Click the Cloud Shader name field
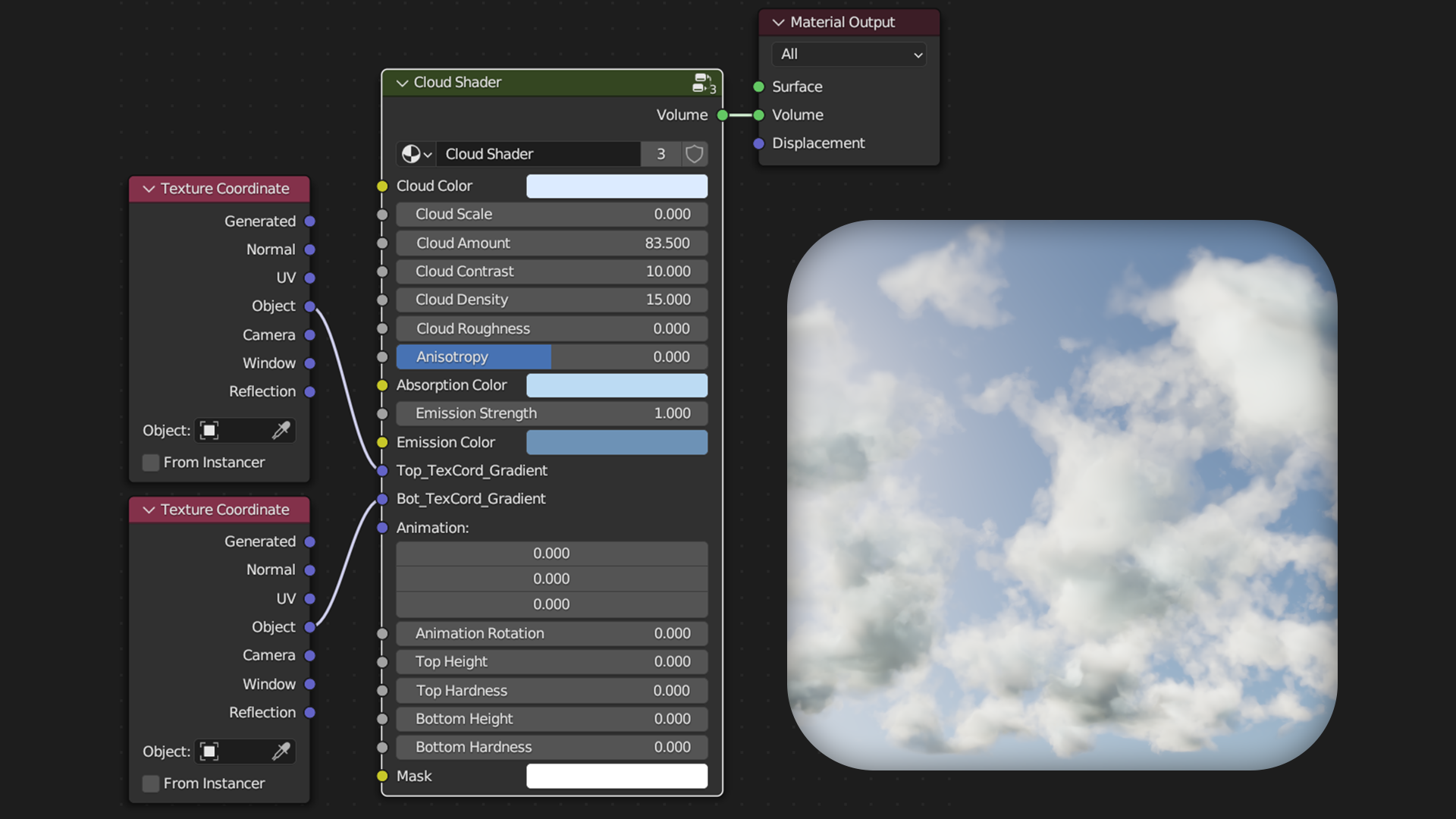 point(538,154)
